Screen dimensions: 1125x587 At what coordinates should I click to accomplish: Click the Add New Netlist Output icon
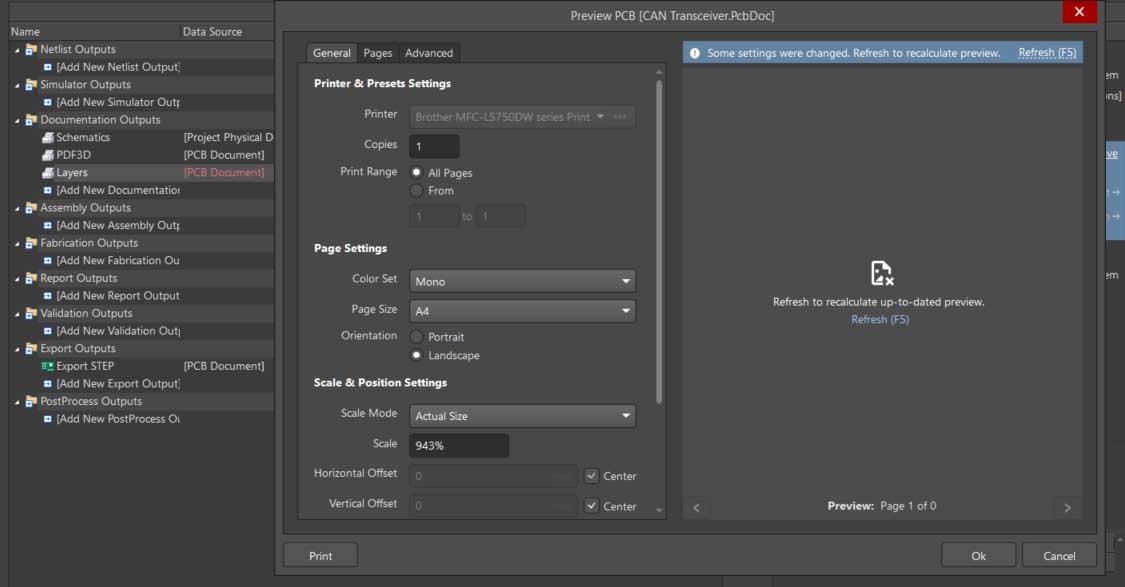click(x=48, y=67)
